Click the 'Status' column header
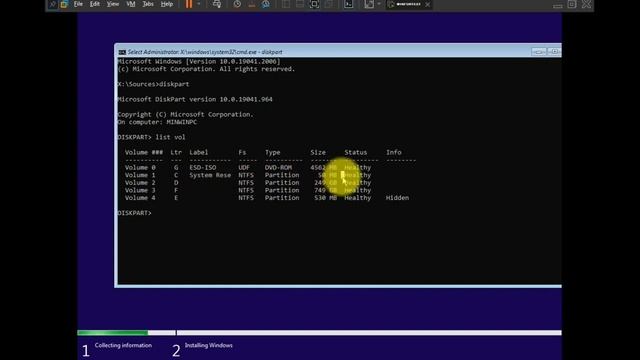 356,152
